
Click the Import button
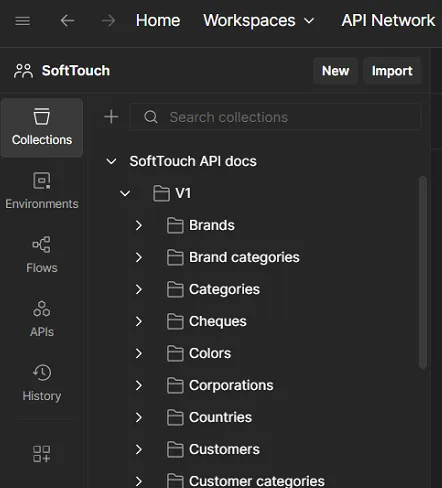(392, 71)
